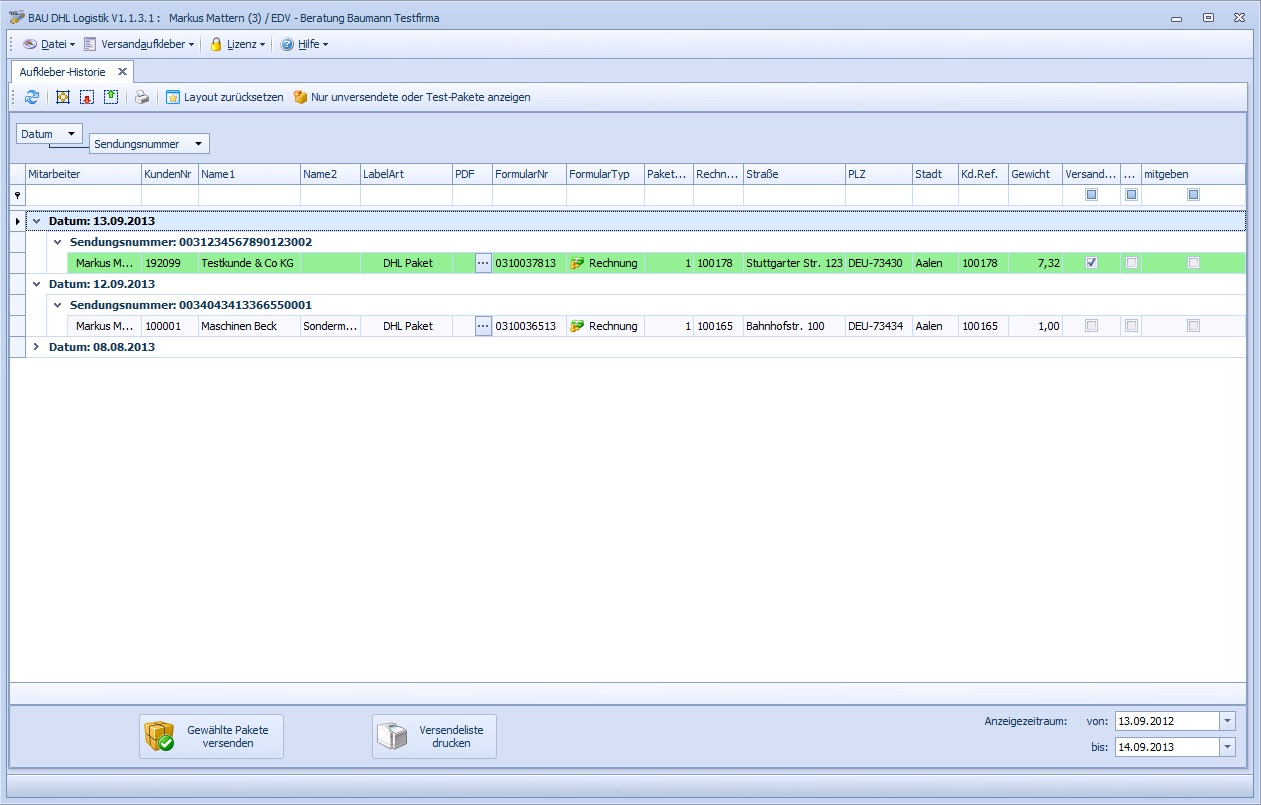Open PDF ellipsis for Maschinen Beck row
This screenshot has width=1261, height=805.
coord(483,326)
